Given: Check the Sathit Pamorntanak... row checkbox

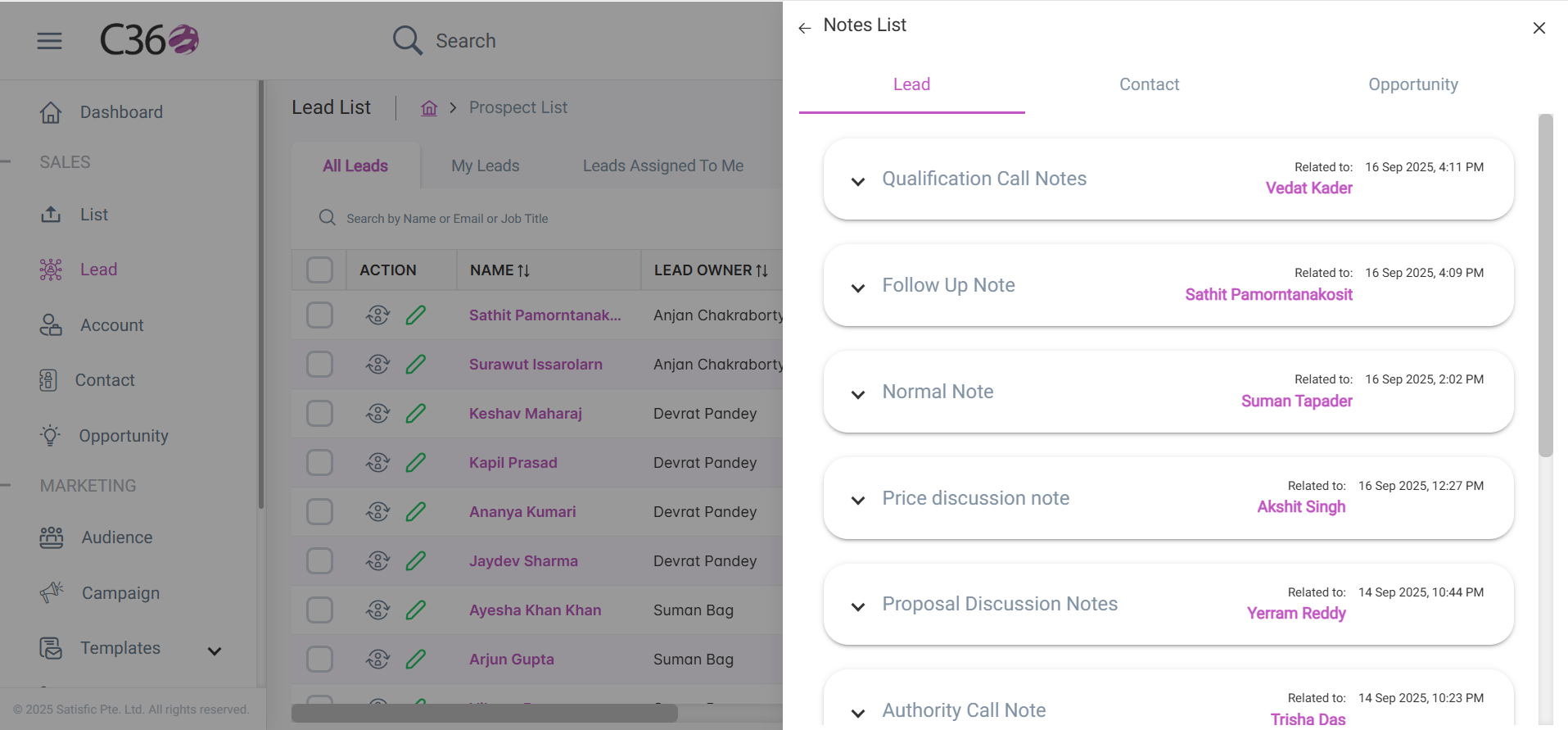Looking at the screenshot, I should click(319, 315).
